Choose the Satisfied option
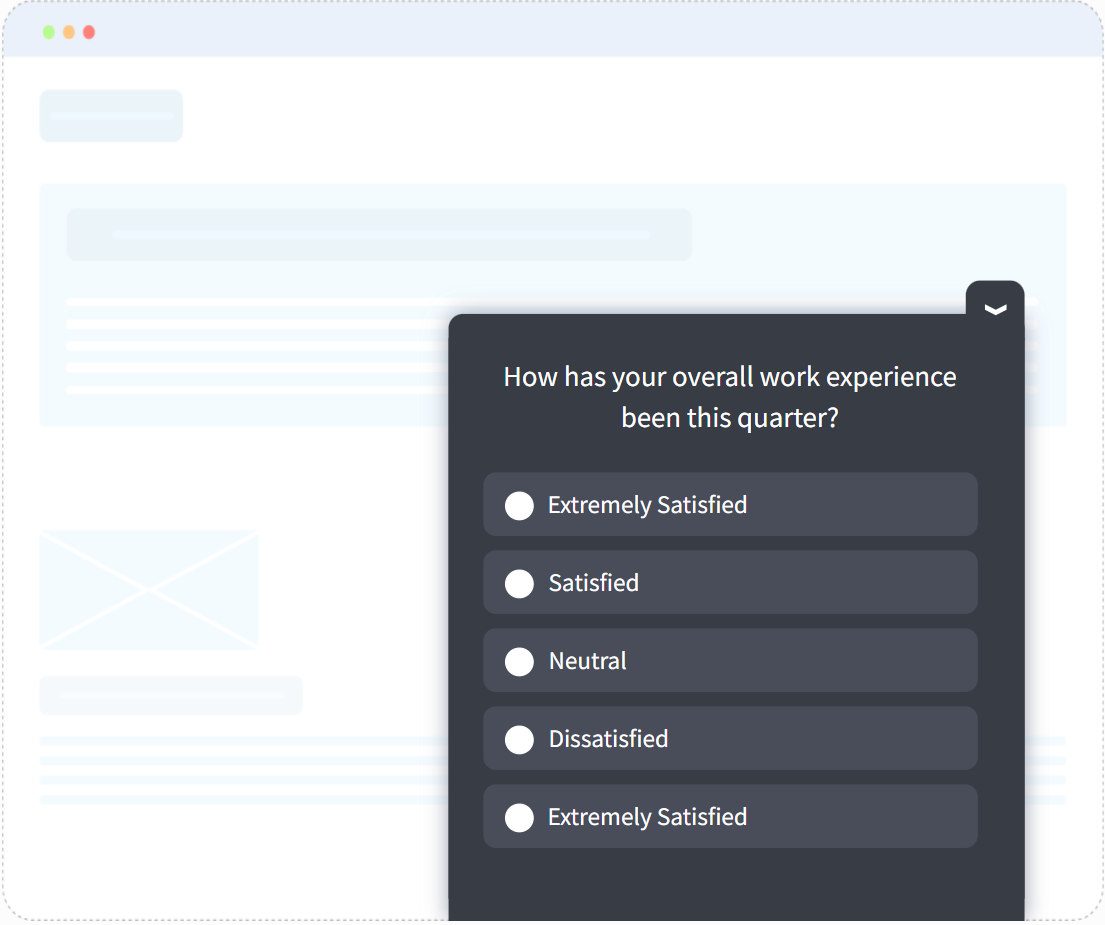The height and width of the screenshot is (925, 1105). pos(520,583)
